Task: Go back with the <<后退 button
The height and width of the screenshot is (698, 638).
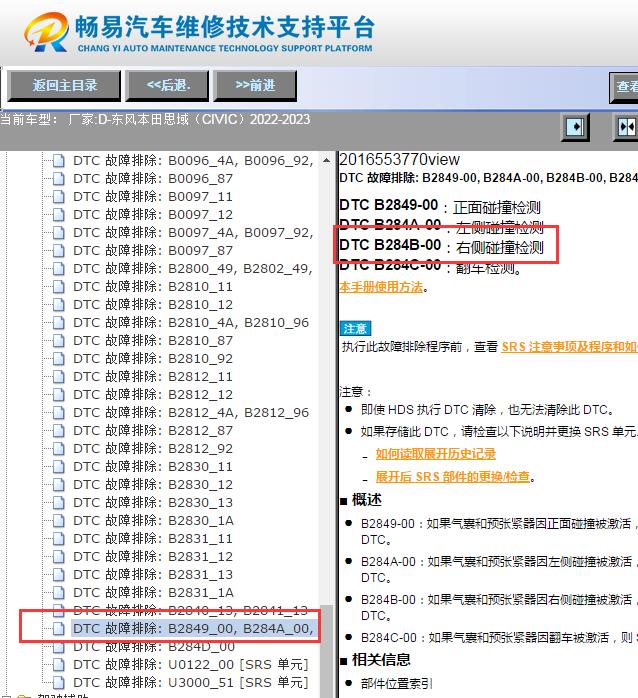Action: coord(167,85)
